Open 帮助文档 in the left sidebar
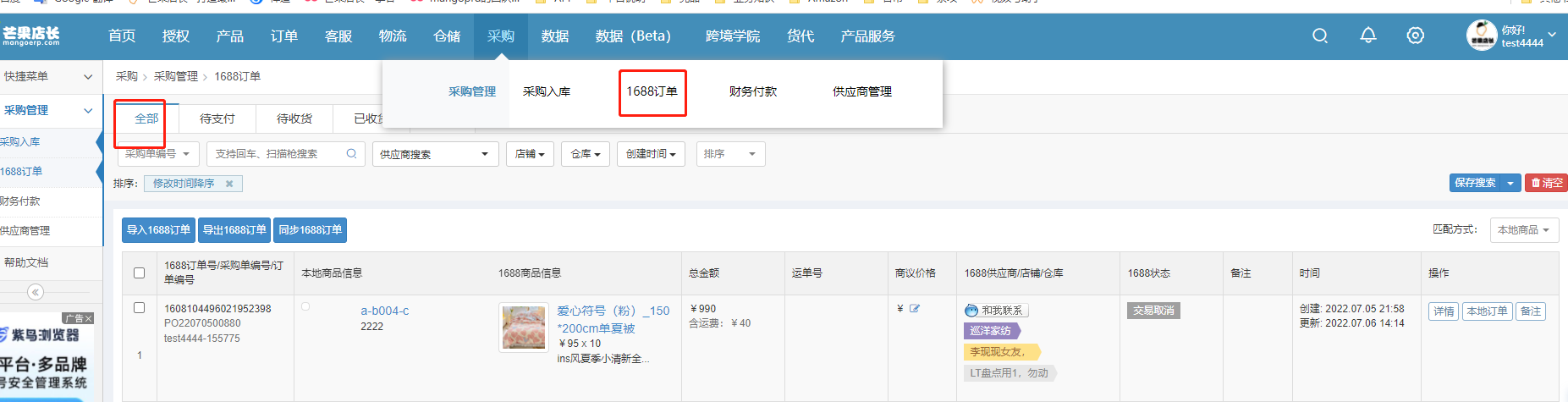 tap(26, 263)
